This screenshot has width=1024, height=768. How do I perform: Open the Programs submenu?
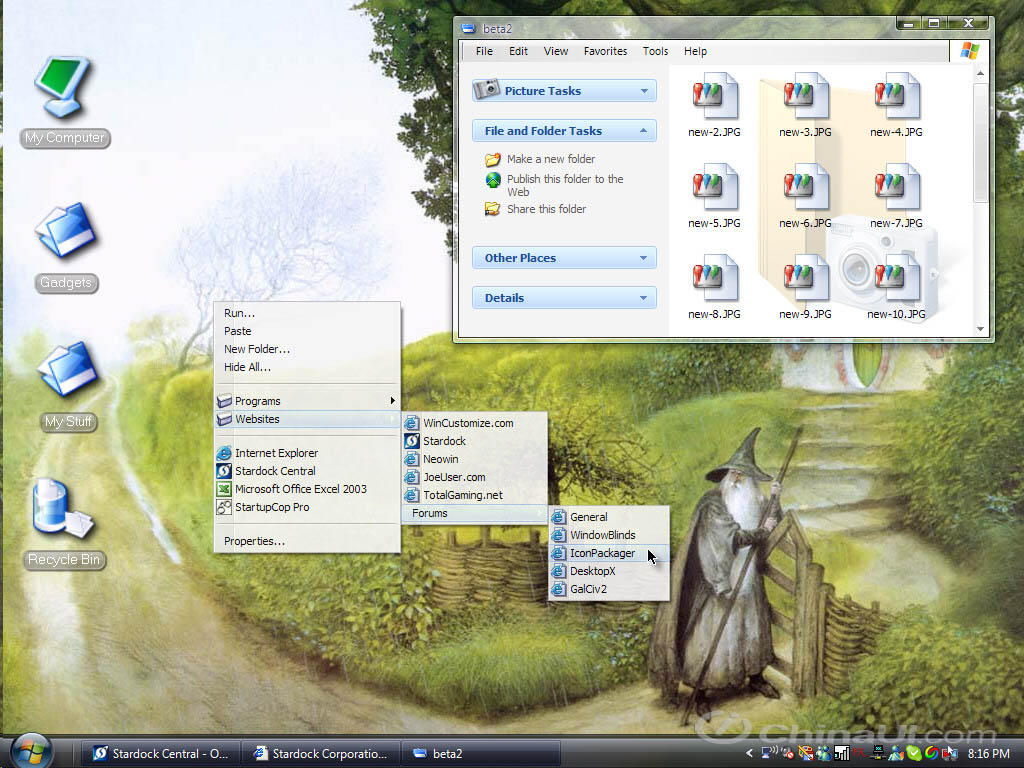pos(307,401)
